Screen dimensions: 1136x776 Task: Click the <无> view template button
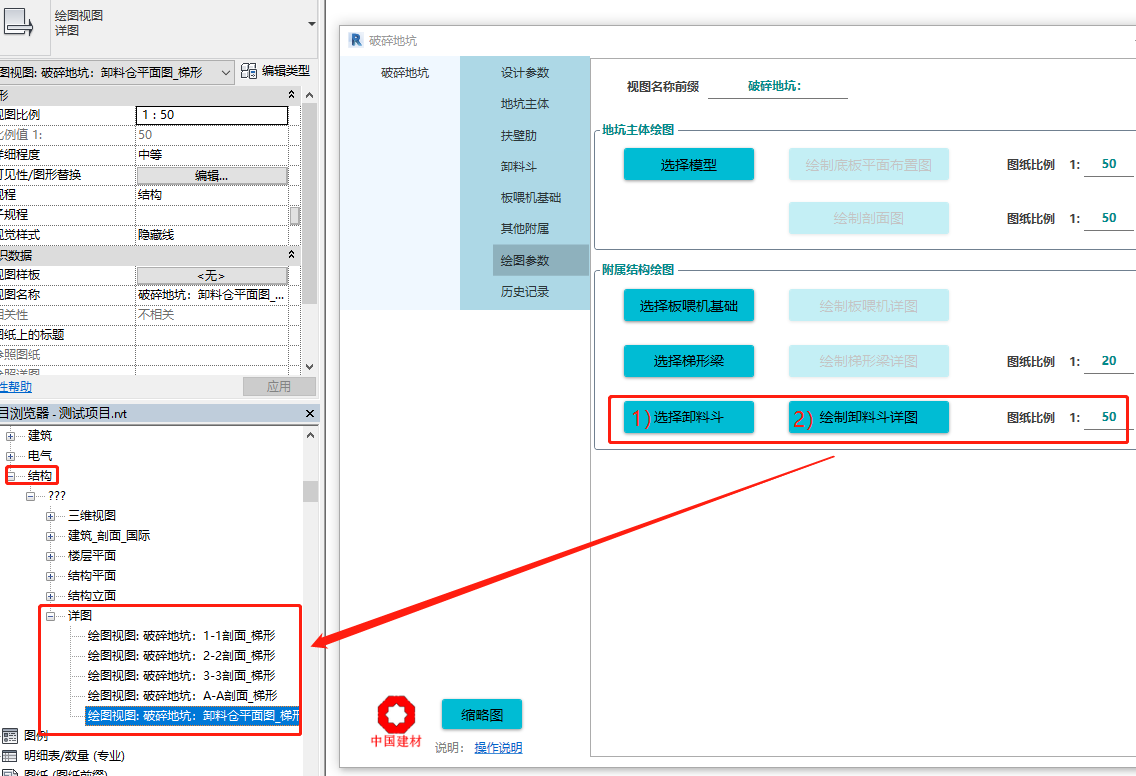[x=212, y=275]
